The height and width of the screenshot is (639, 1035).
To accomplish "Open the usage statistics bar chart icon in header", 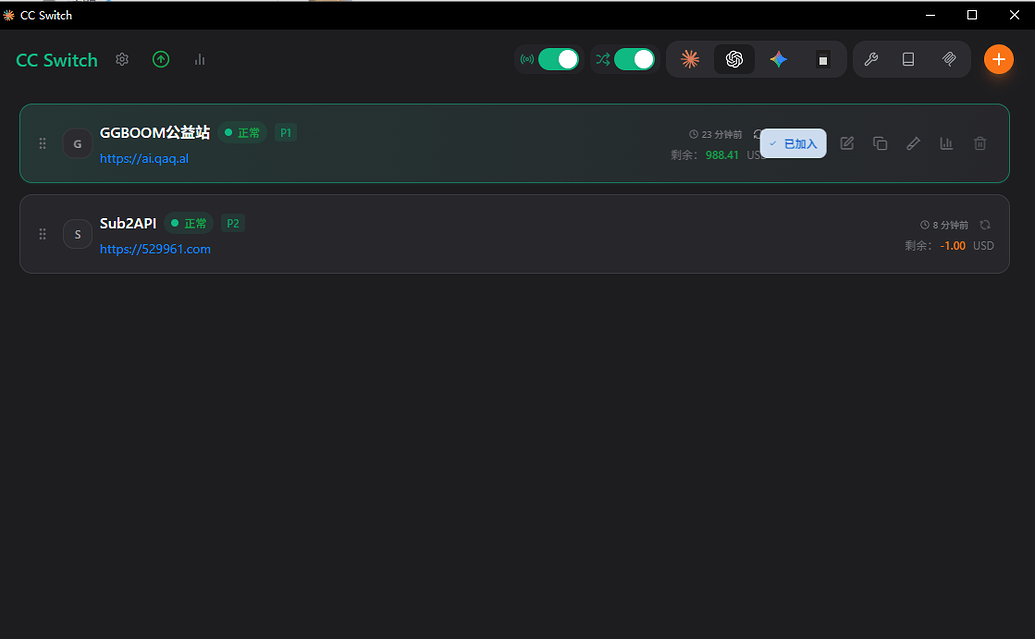I will [199, 60].
